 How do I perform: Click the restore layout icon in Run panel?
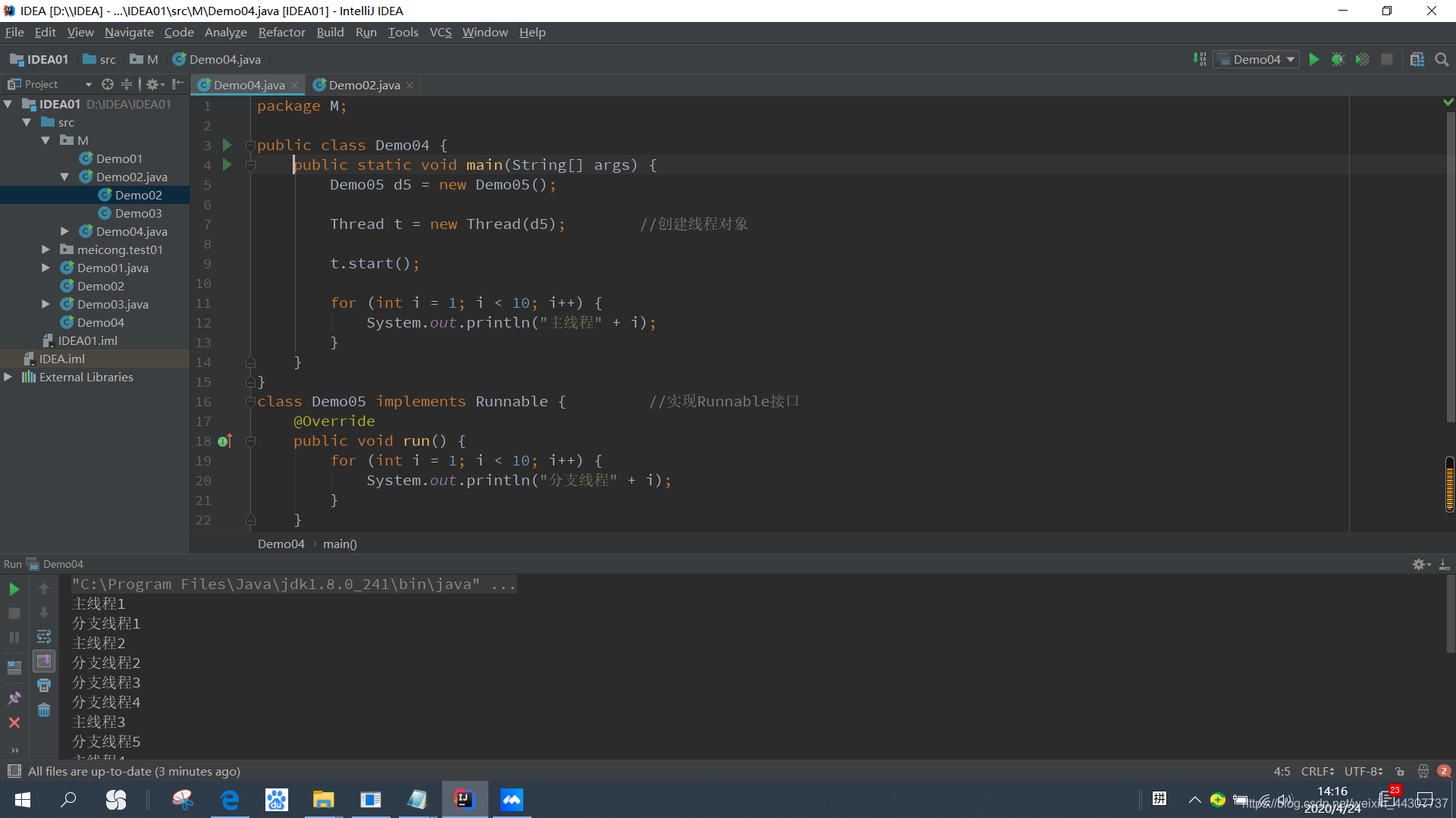(x=14, y=668)
